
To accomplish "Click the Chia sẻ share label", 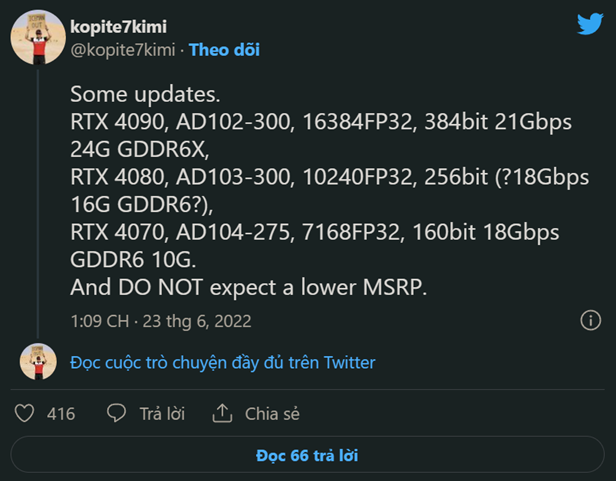I will tap(272, 413).
